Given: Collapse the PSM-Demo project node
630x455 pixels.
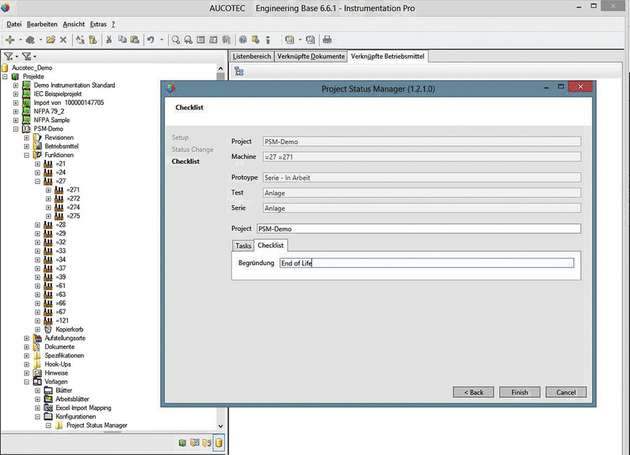Looking at the screenshot, I should click(x=15, y=129).
